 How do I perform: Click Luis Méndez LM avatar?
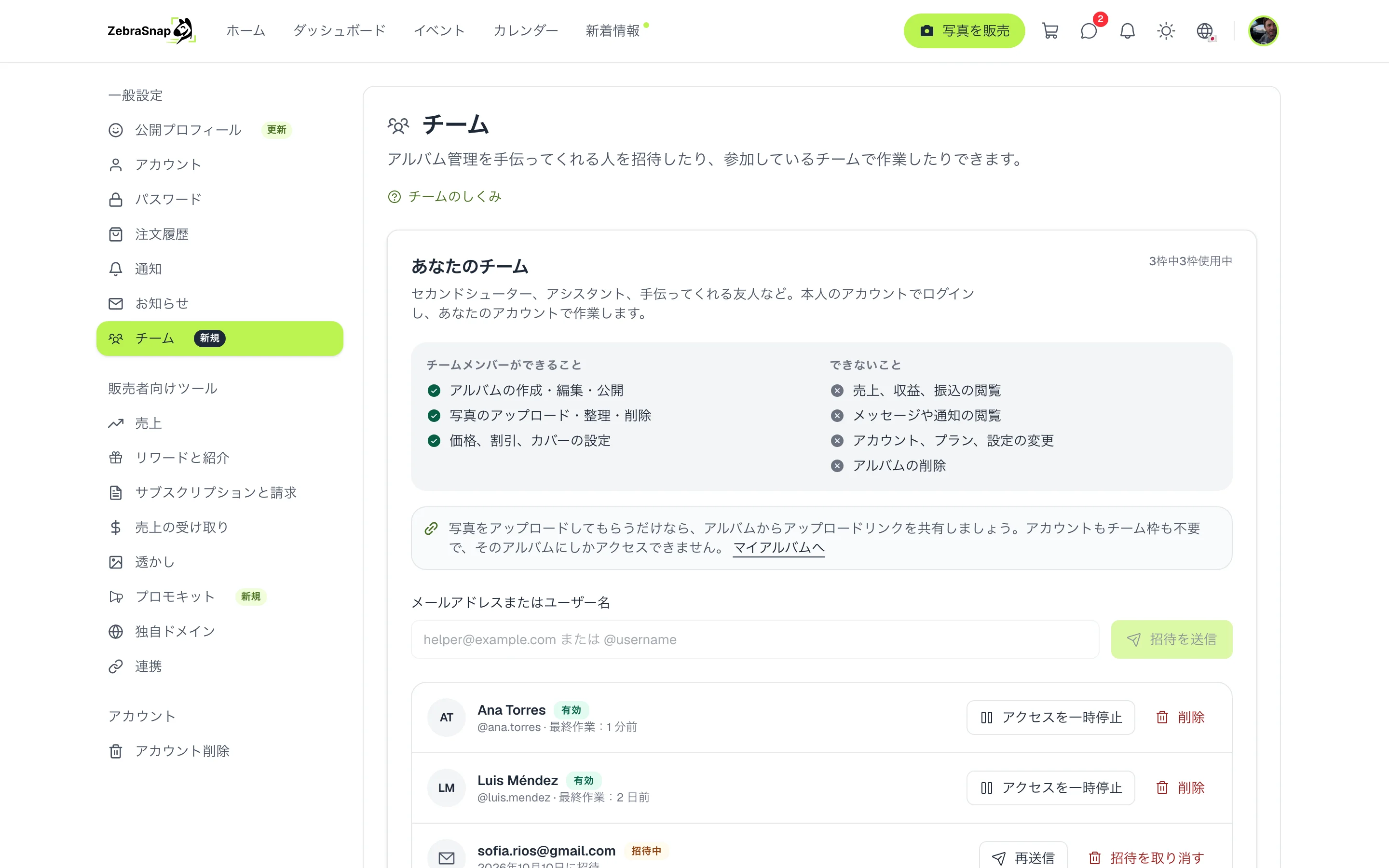tap(446, 787)
